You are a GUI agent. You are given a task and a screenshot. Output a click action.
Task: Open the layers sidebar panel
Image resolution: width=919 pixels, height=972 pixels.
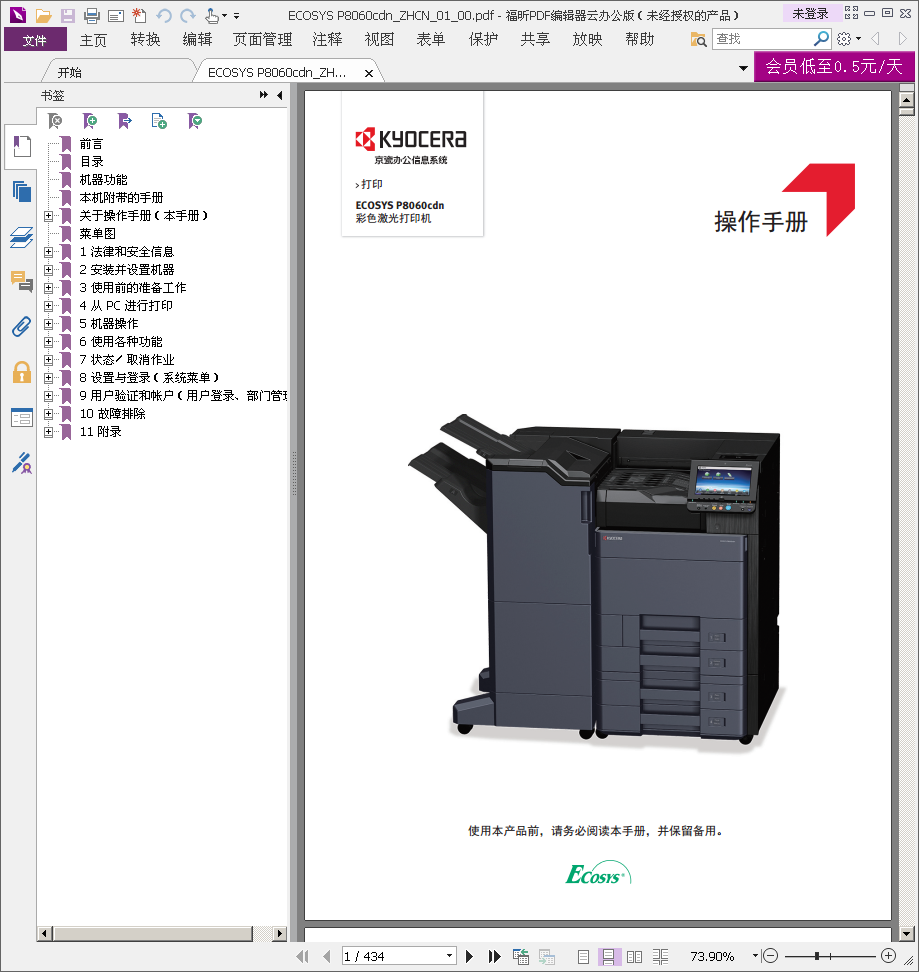pyautogui.click(x=22, y=237)
